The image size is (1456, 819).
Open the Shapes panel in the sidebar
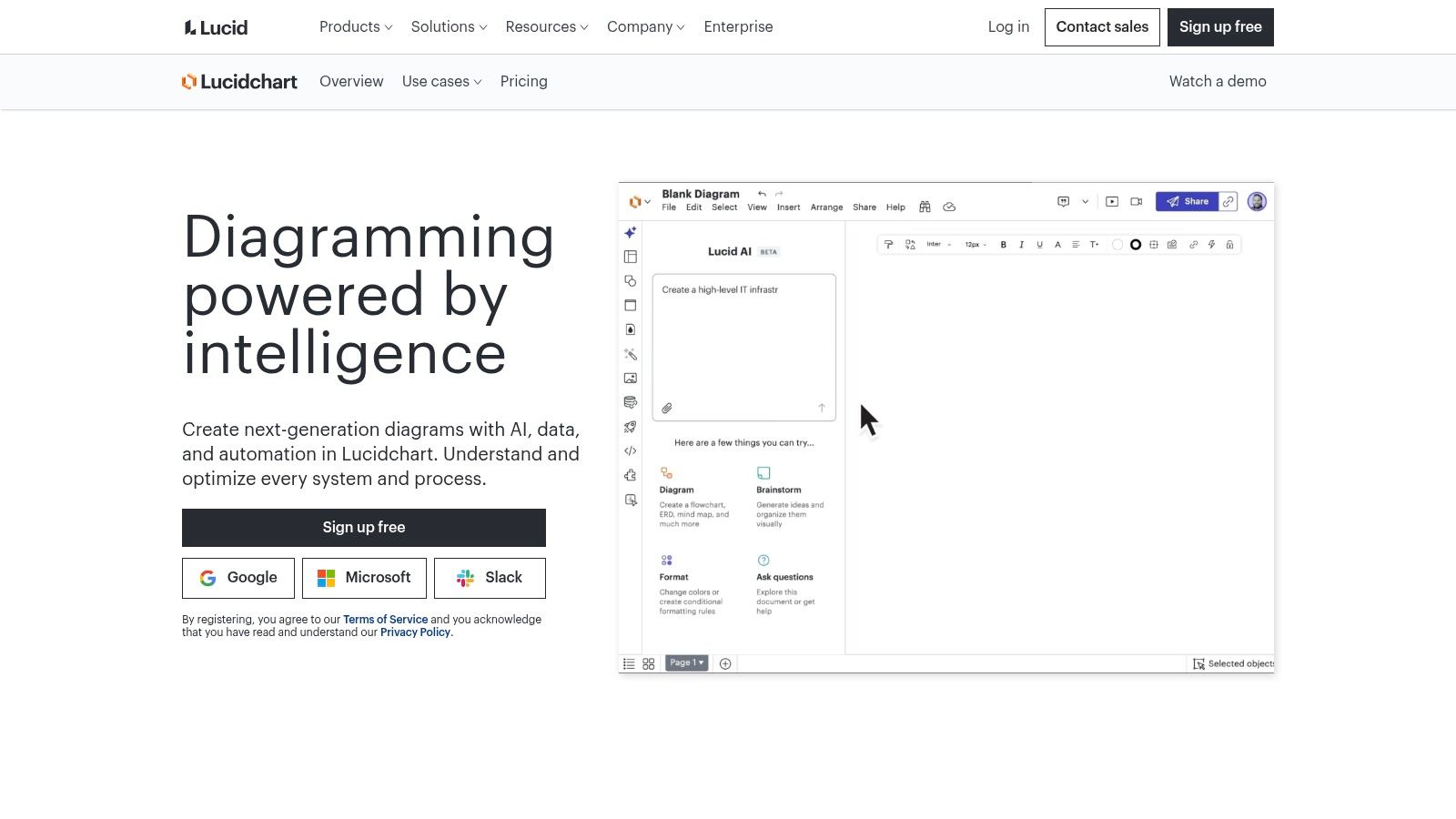click(630, 280)
